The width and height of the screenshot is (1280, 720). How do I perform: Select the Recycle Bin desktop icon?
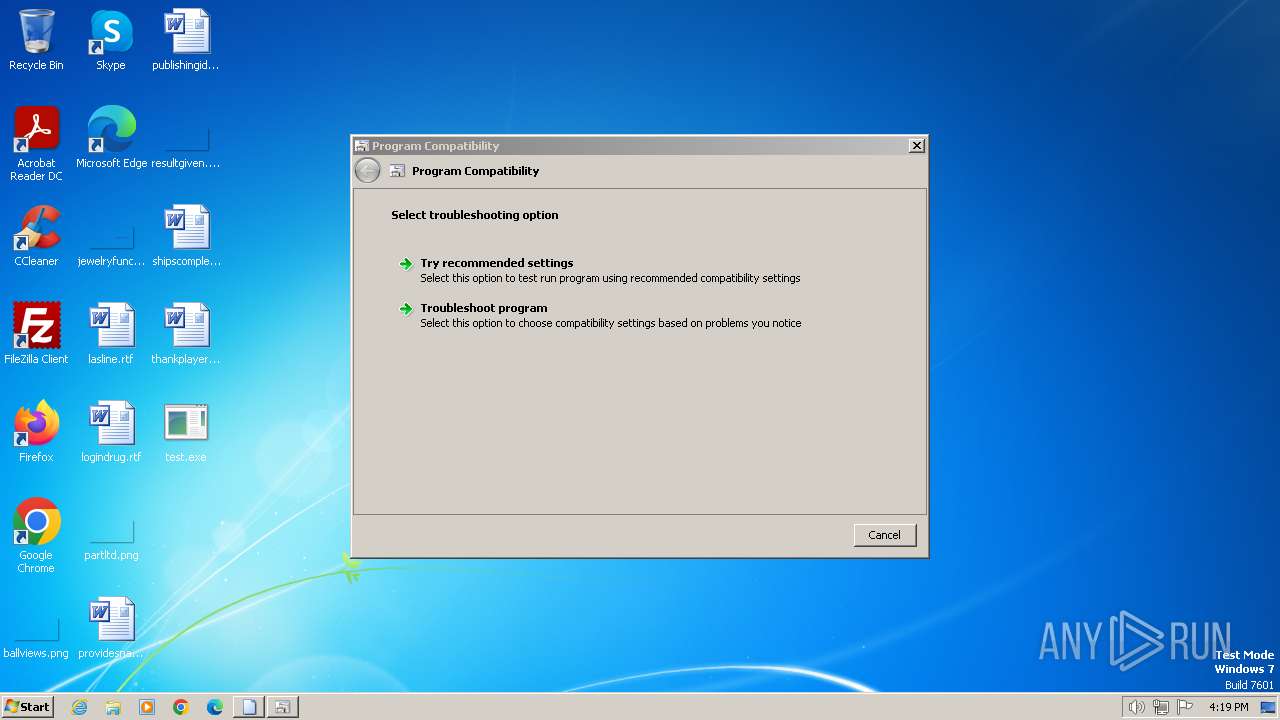click(36, 41)
